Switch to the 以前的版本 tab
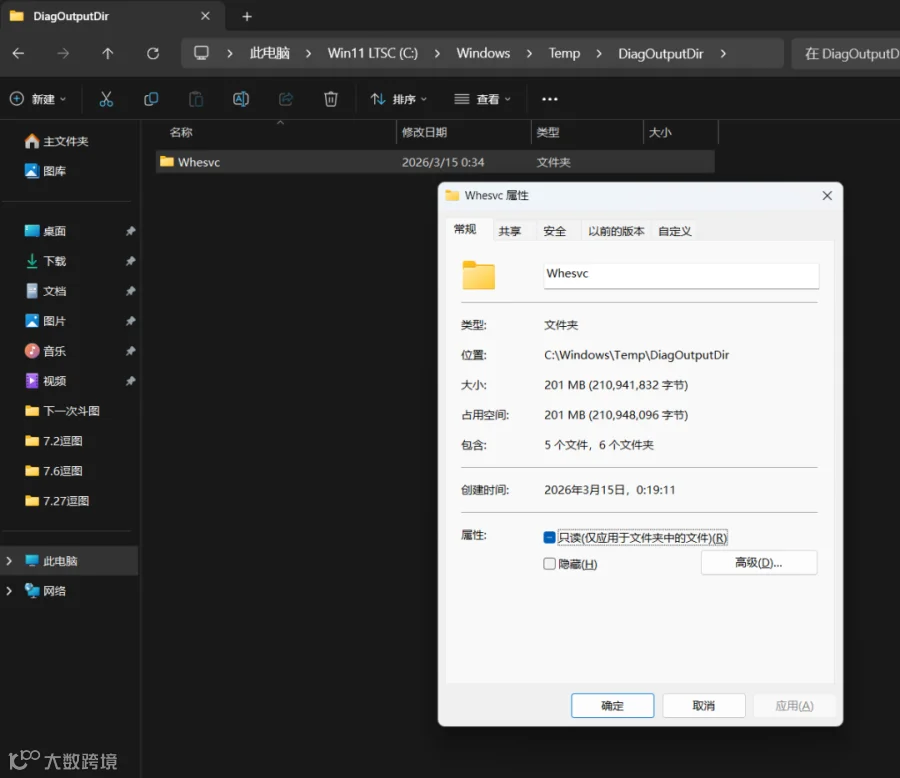 pos(616,231)
